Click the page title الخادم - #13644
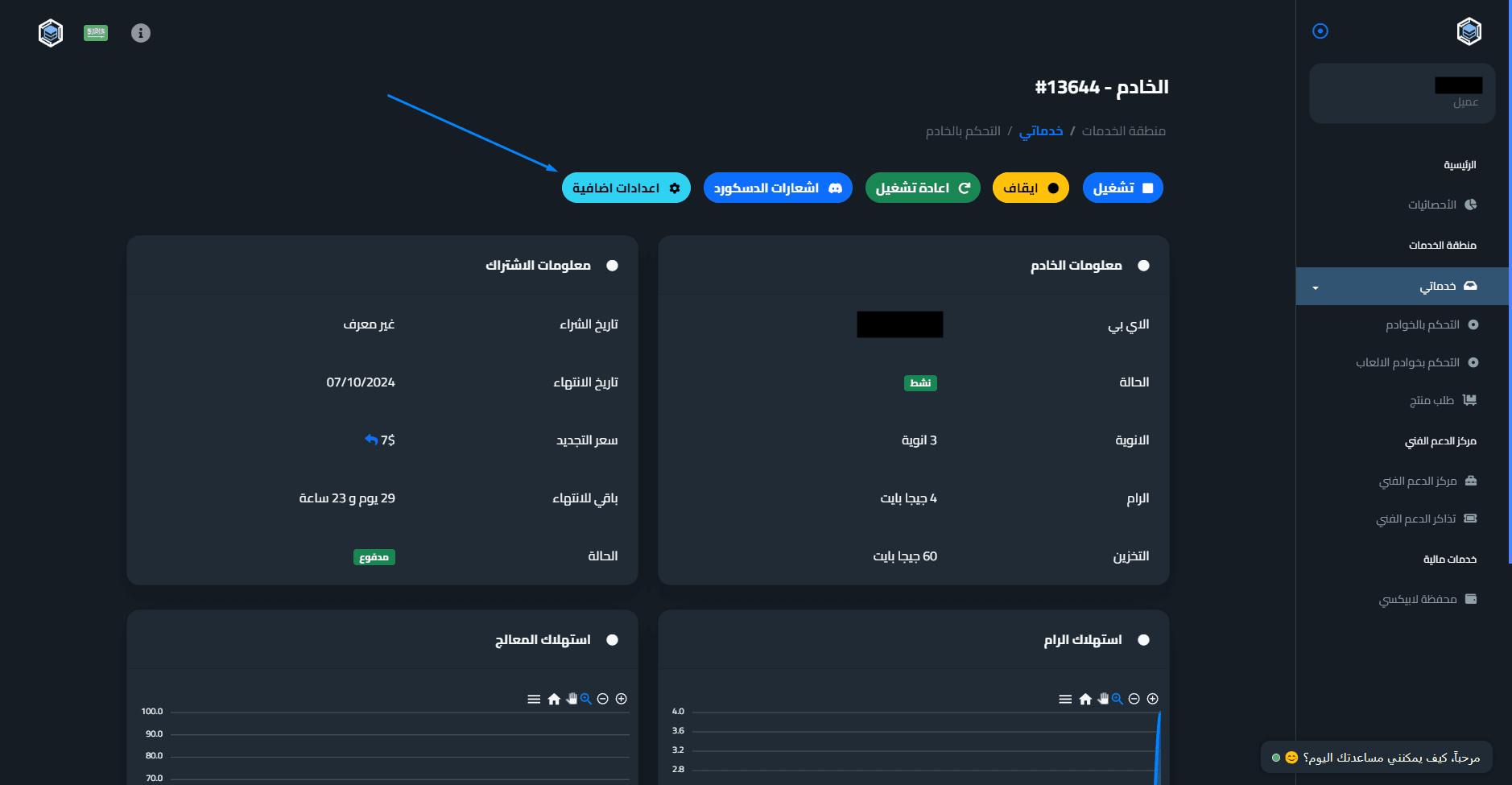The width and height of the screenshot is (1512, 785). tap(1101, 87)
